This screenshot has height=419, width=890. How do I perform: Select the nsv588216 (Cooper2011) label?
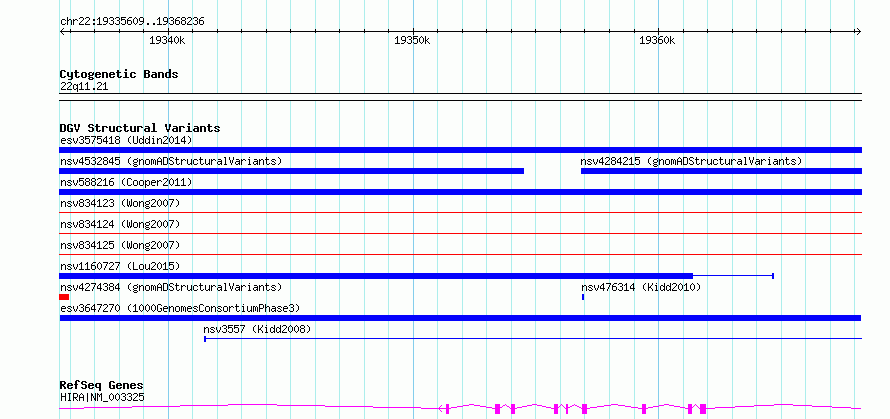[126, 182]
